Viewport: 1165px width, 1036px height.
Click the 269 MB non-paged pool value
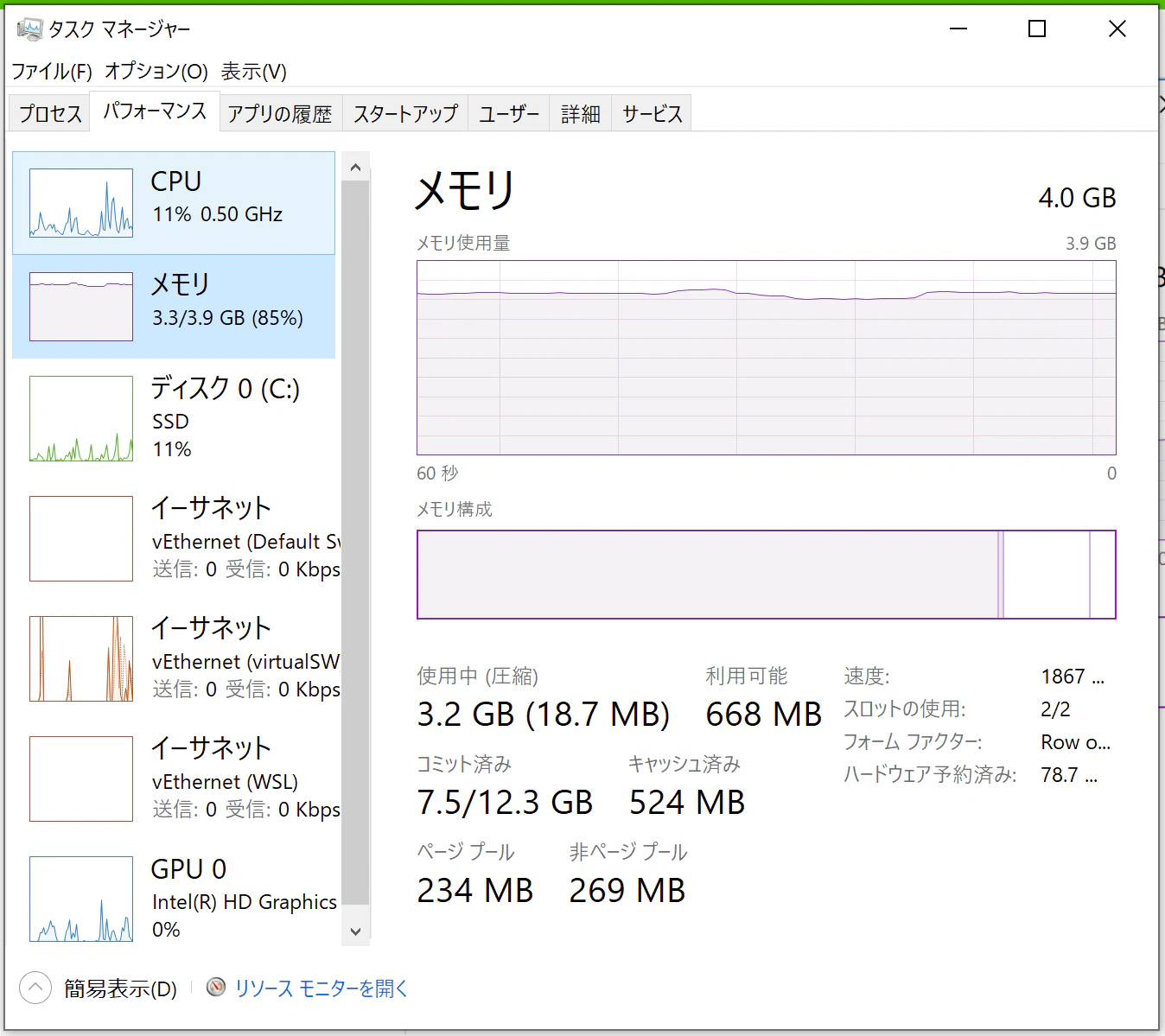click(627, 891)
